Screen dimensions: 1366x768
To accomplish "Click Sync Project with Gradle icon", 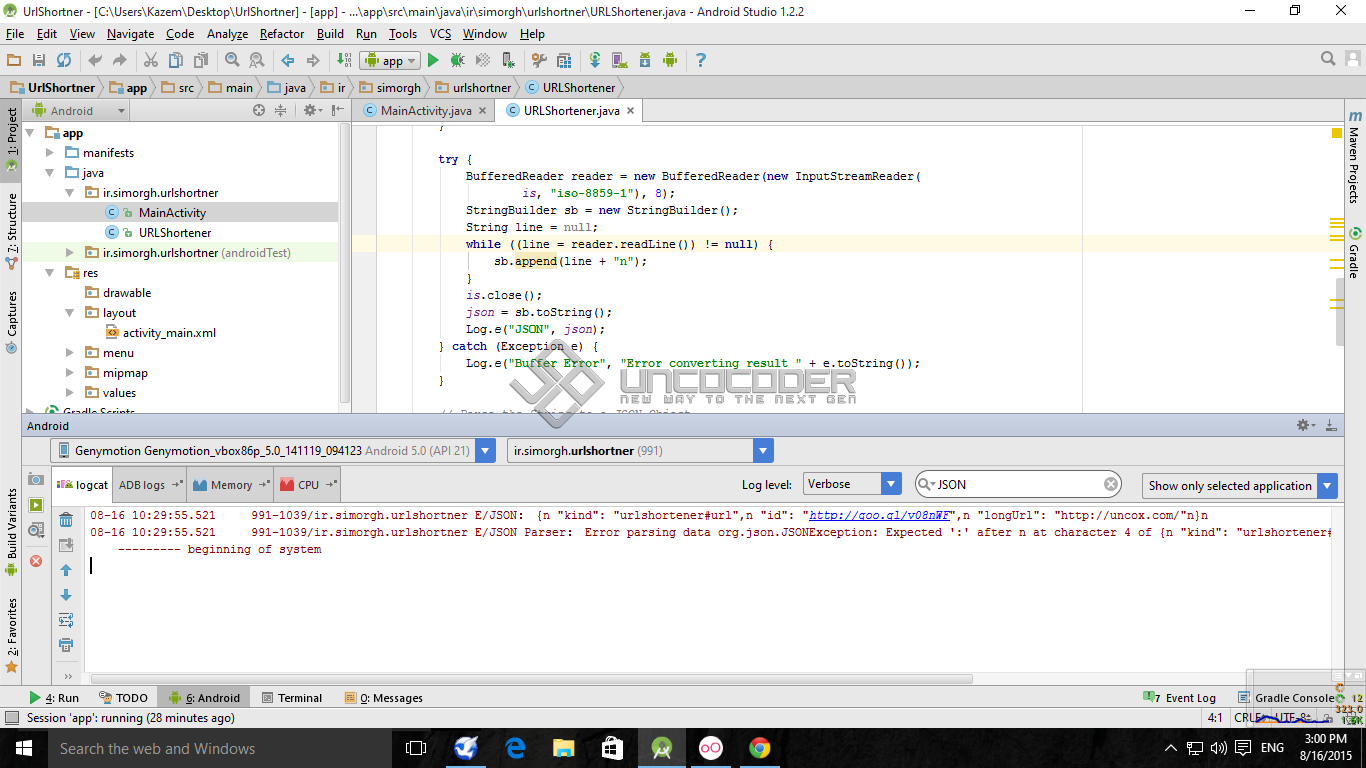I will (595, 60).
